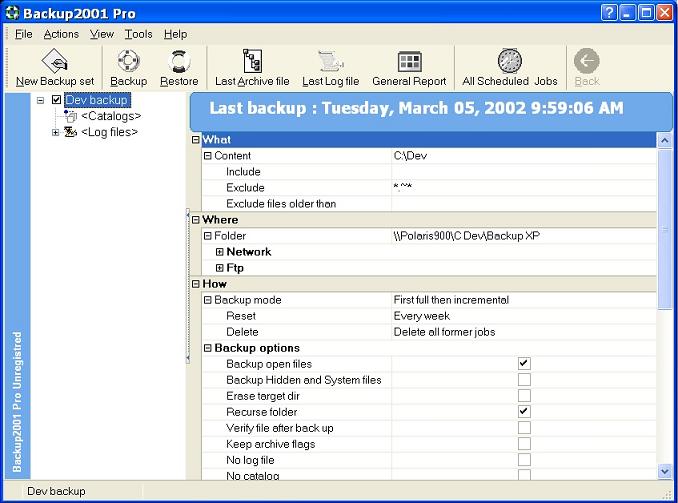The width and height of the screenshot is (678, 503).
Task: Click the scrollbar down arrow in properties
Action: (x=665, y=471)
